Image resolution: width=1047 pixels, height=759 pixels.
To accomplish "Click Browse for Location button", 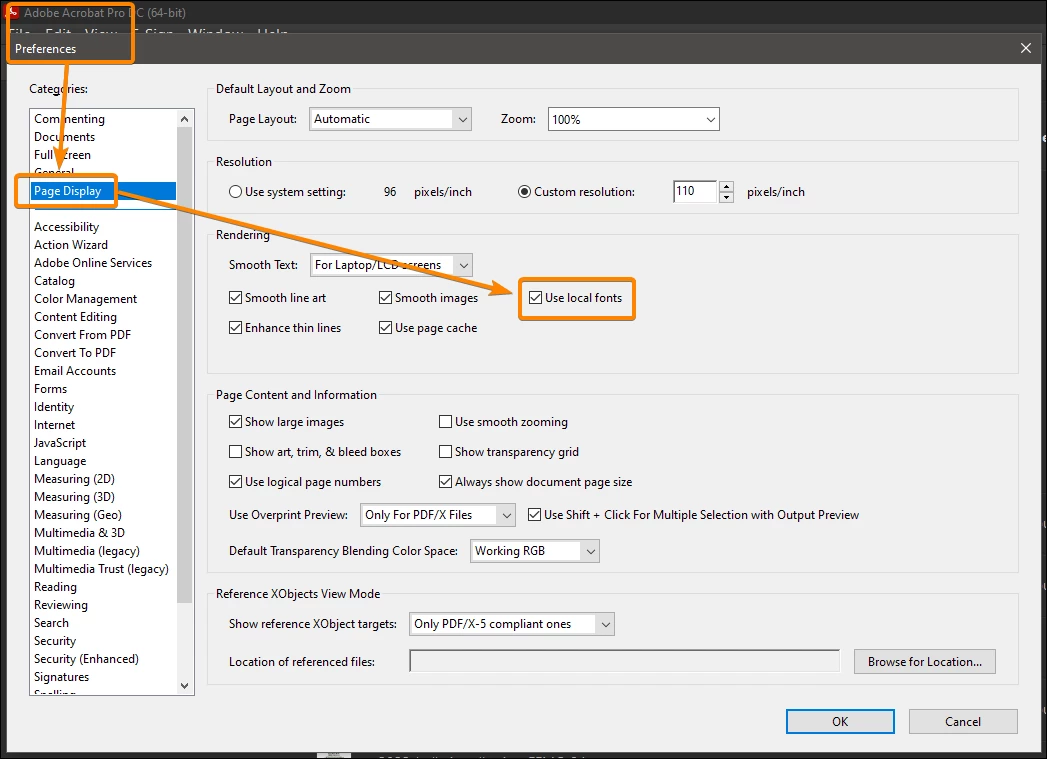I will click(925, 662).
